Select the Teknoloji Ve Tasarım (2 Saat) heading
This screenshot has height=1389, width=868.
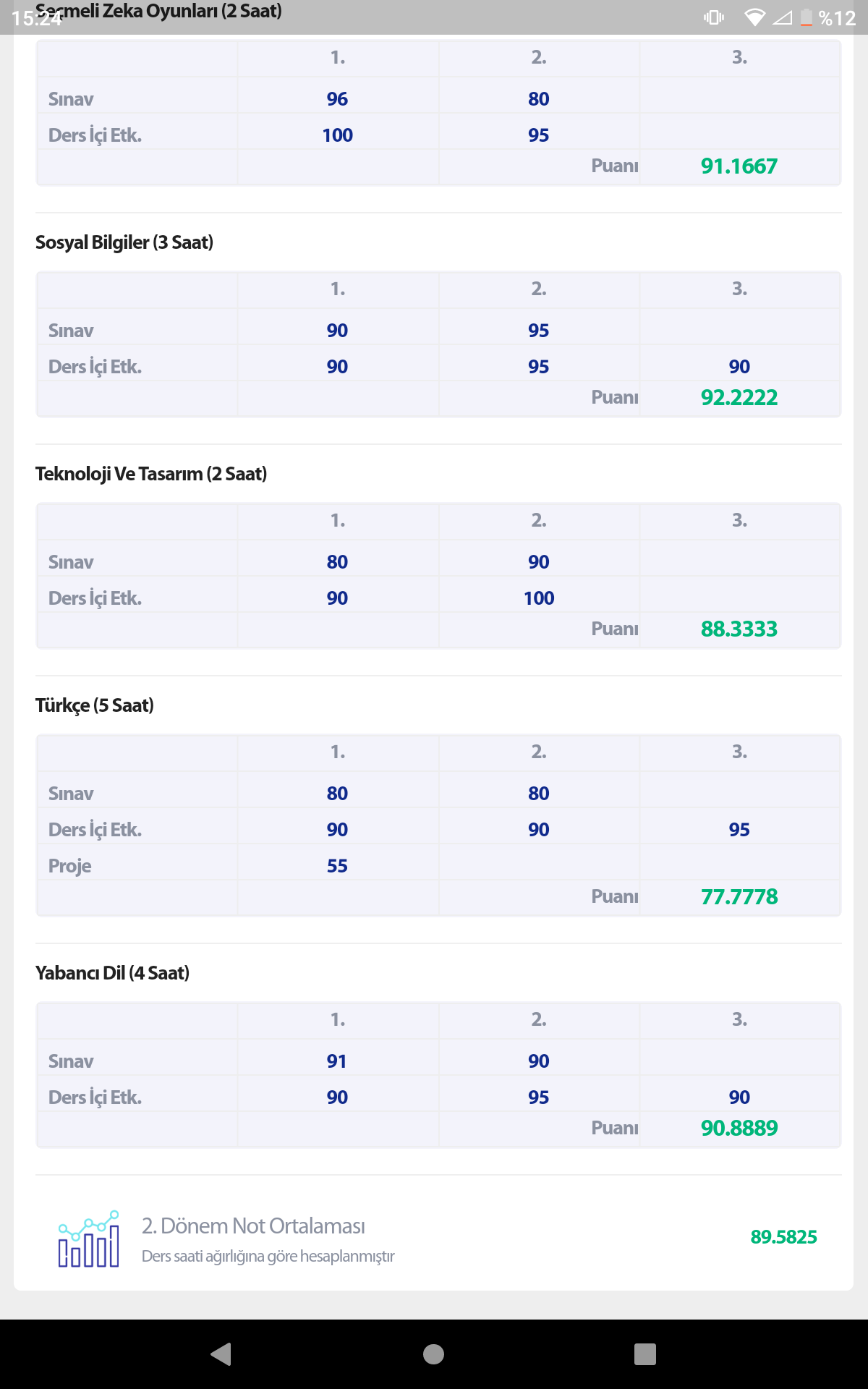pyautogui.click(x=151, y=474)
